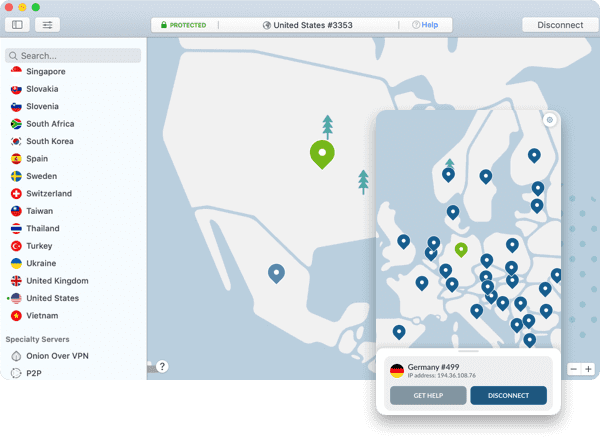Select the Spain flag icon
This screenshot has width=600, height=438.
point(16,159)
